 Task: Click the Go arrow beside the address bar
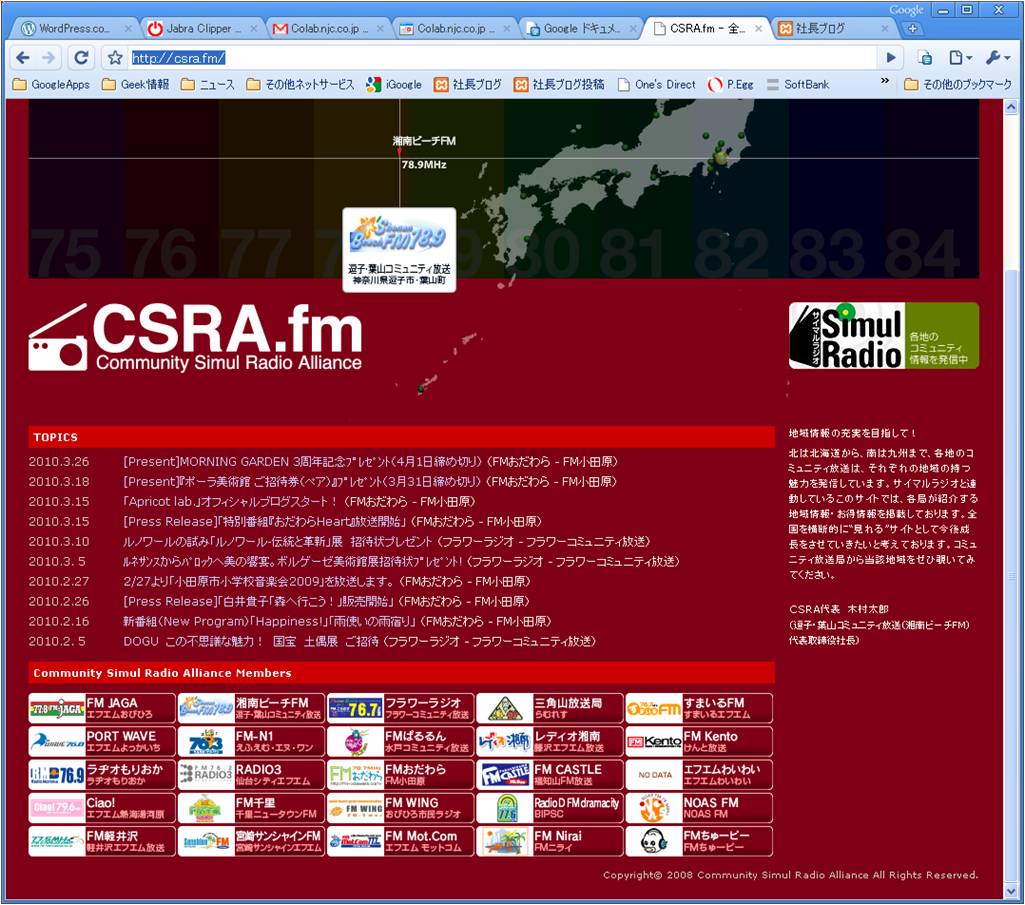[x=890, y=58]
